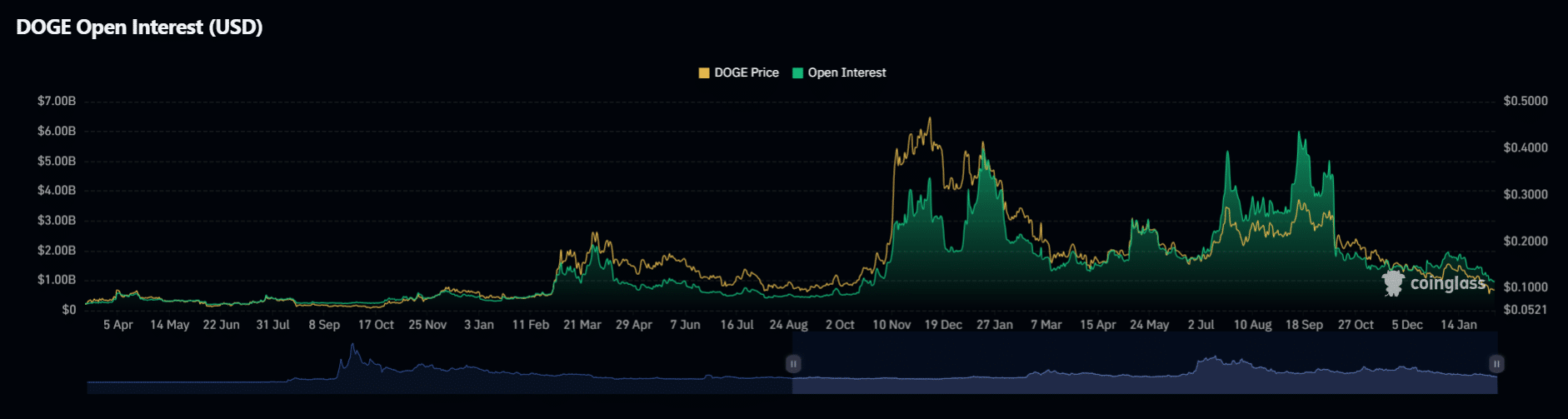
Task: Click the 27 Oct date label
Action: [1356, 325]
